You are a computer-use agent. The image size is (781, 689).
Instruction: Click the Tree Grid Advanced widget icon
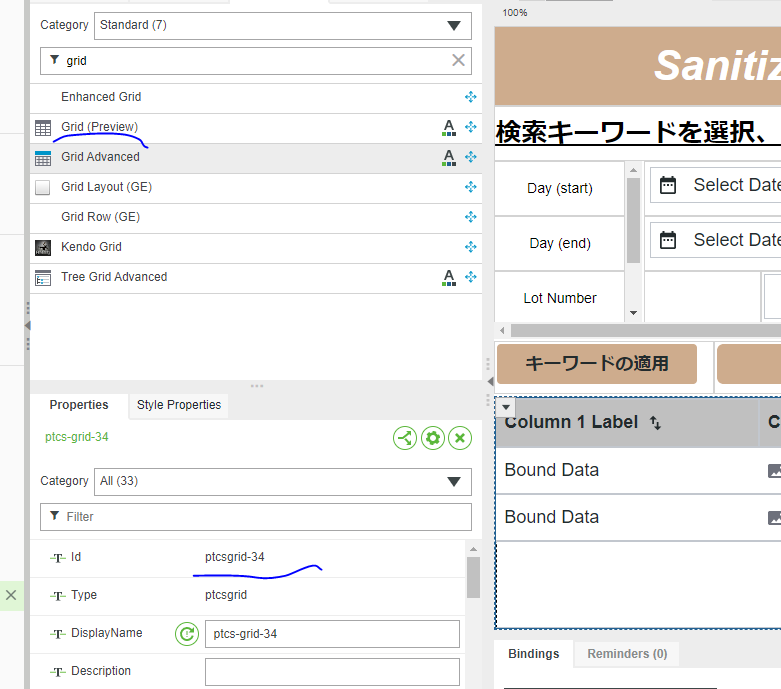click(43, 277)
